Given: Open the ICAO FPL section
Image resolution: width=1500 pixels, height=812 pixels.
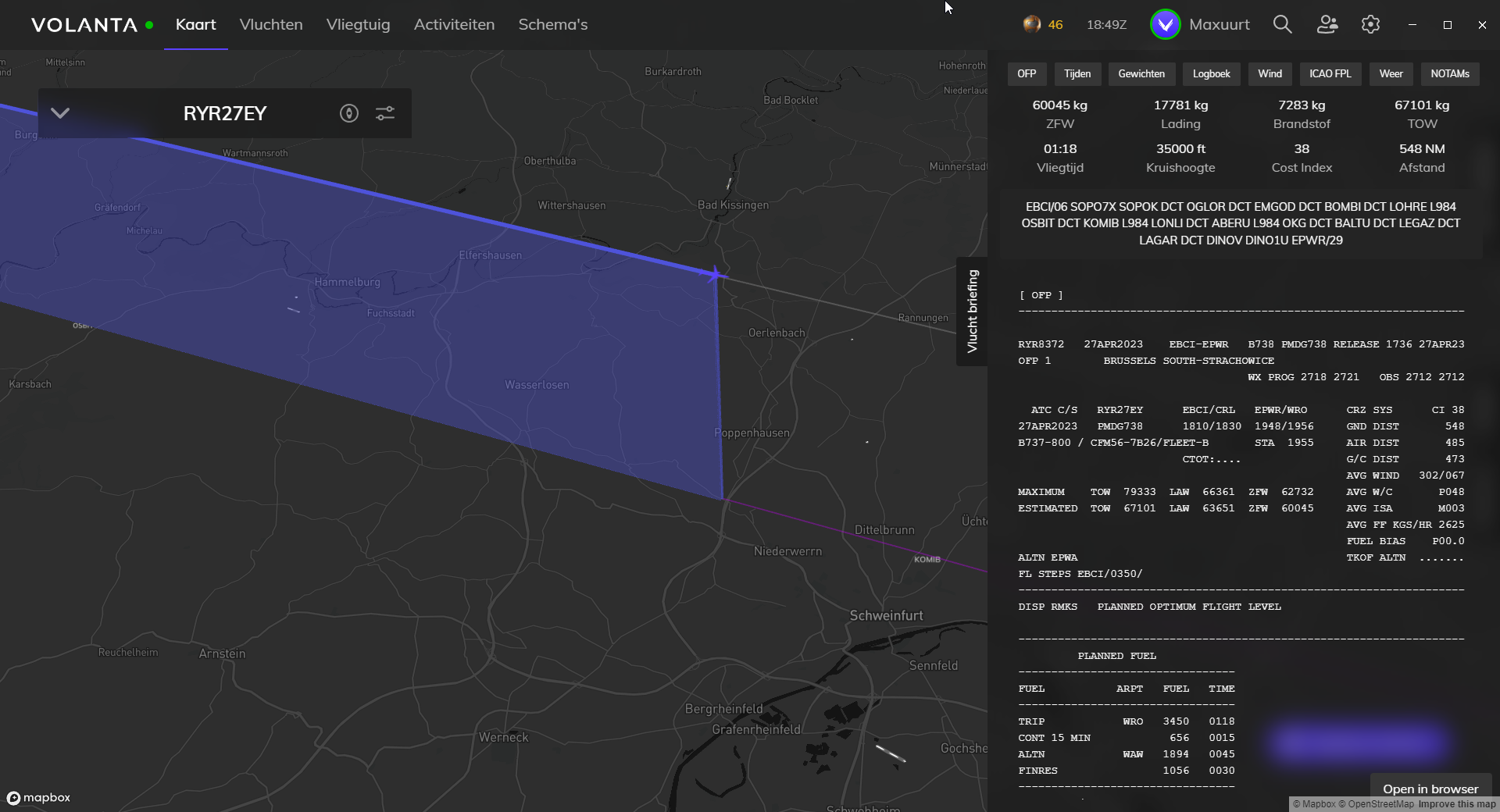Looking at the screenshot, I should [x=1330, y=73].
